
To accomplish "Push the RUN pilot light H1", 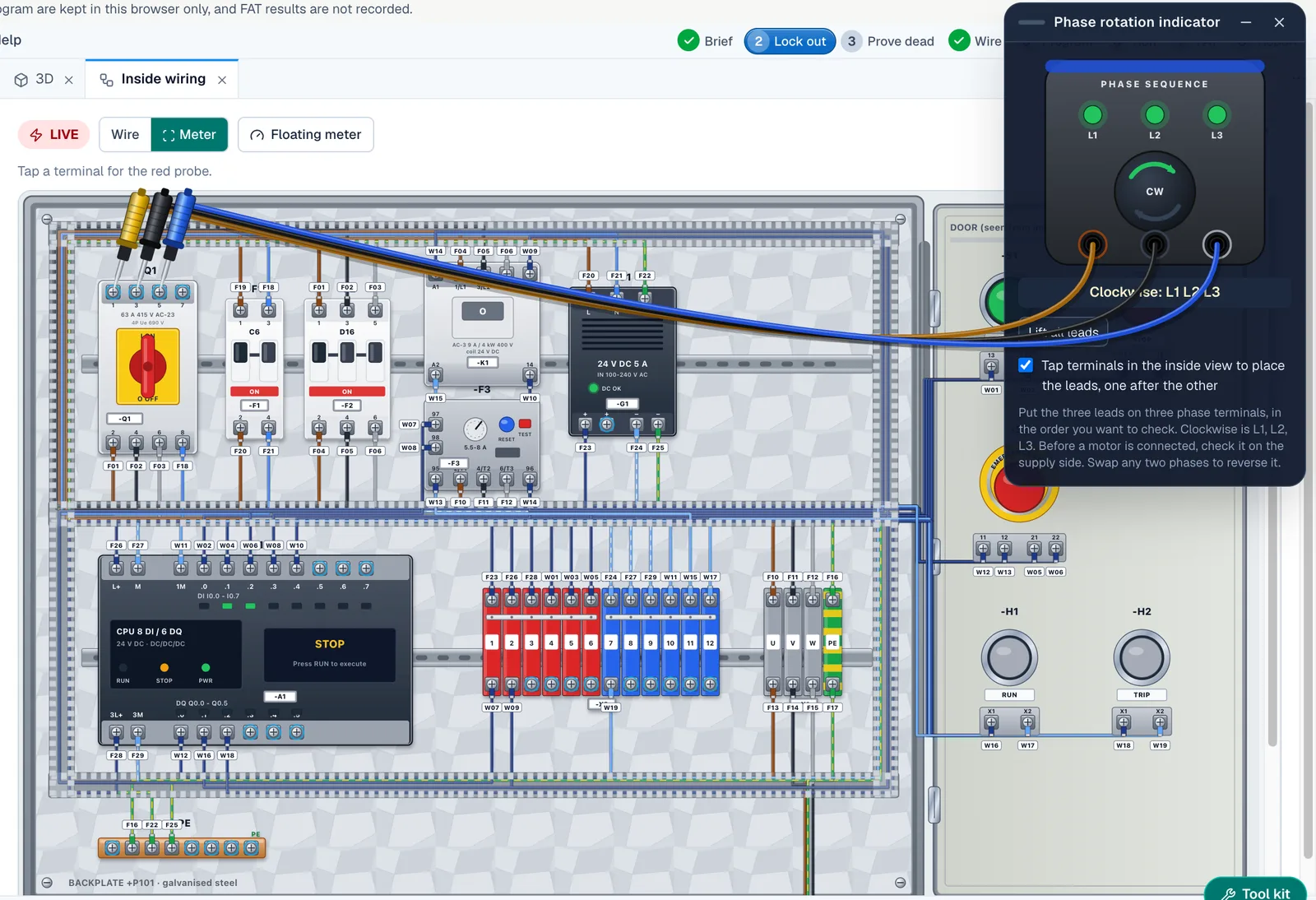I will tap(1009, 658).
